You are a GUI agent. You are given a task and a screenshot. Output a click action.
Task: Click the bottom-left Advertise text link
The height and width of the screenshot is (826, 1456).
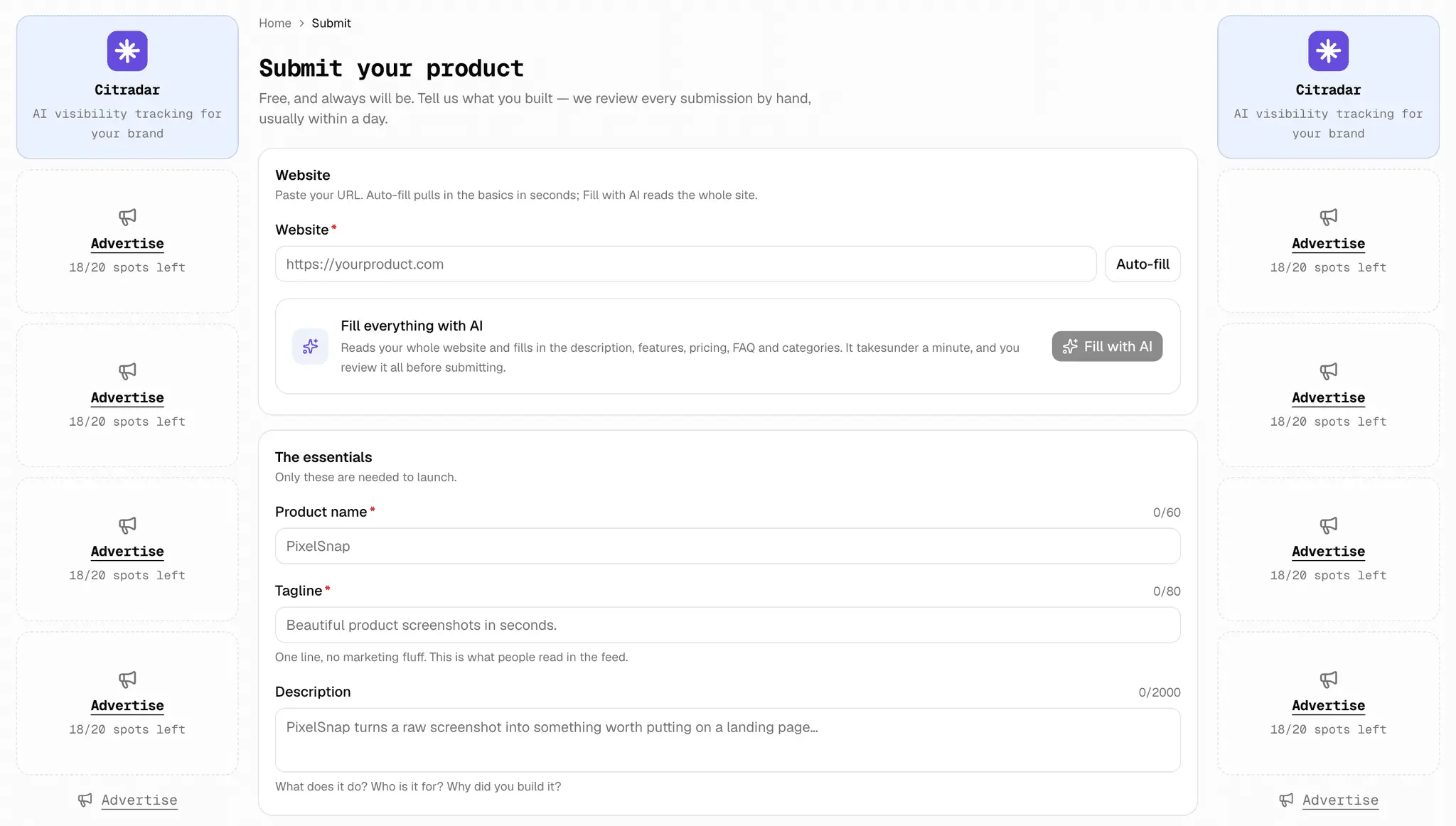[x=139, y=800]
